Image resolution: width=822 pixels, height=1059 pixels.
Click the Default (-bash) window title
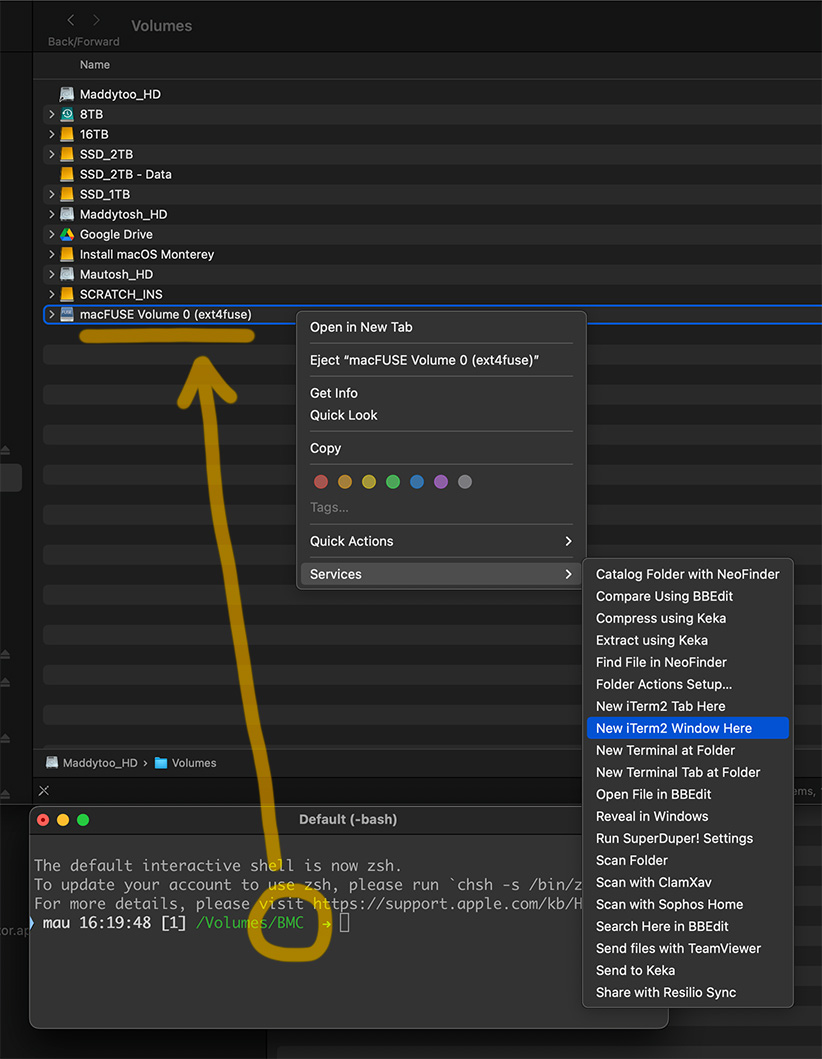348,819
